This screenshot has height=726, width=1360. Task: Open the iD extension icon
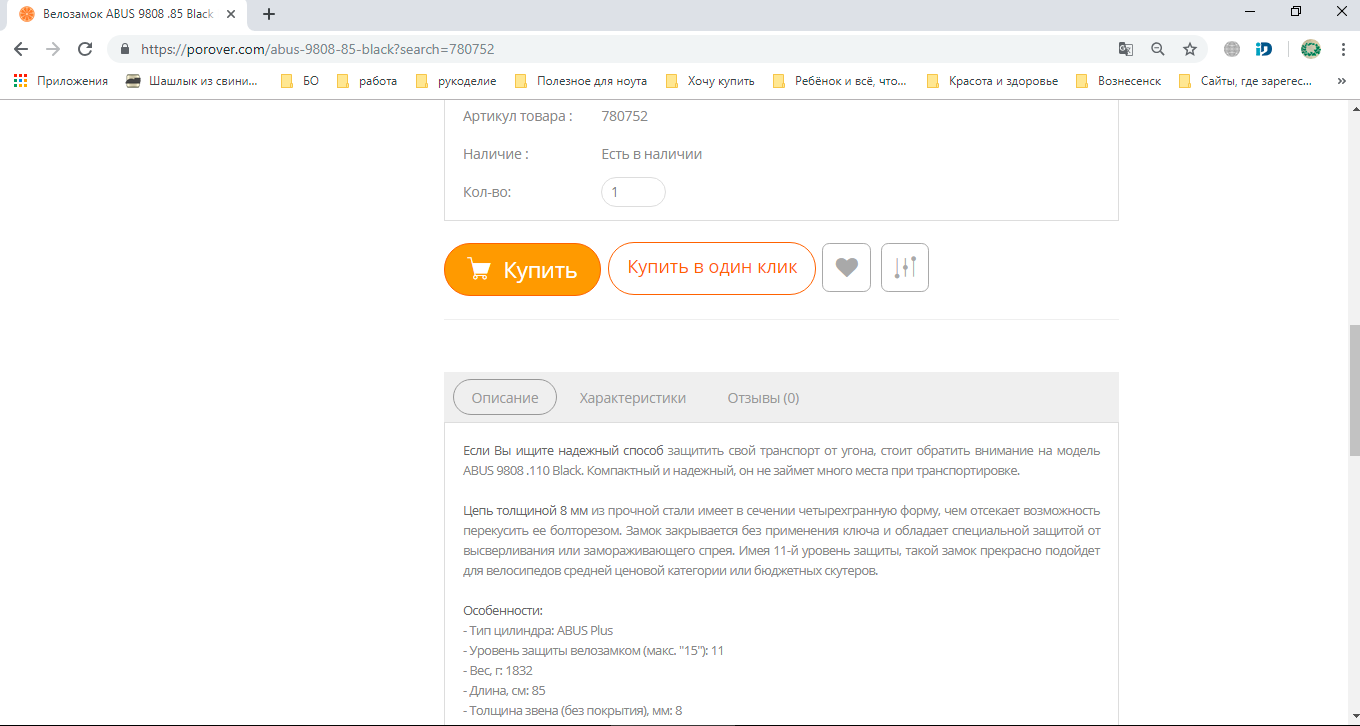point(1264,49)
